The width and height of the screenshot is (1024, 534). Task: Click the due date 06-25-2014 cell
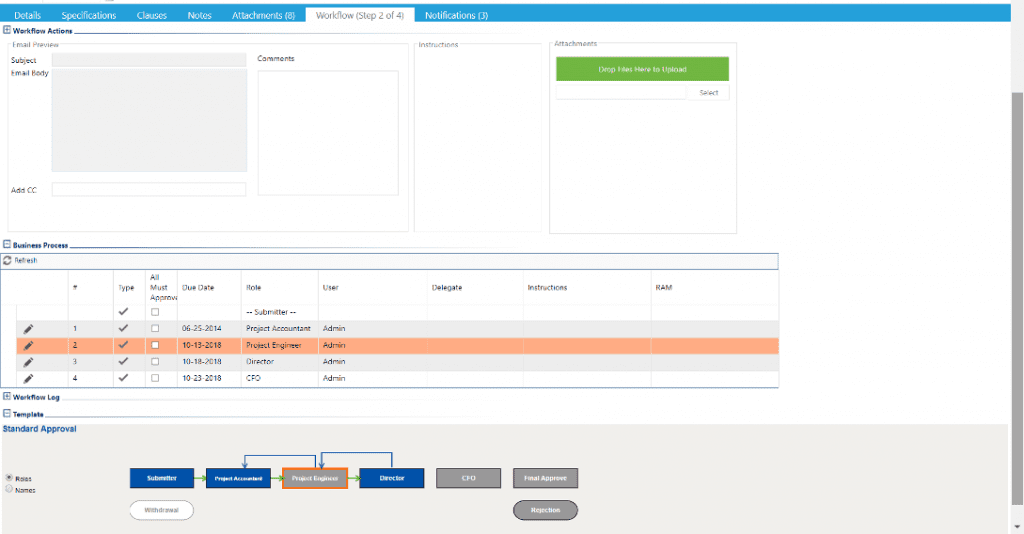pyautogui.click(x=202, y=328)
